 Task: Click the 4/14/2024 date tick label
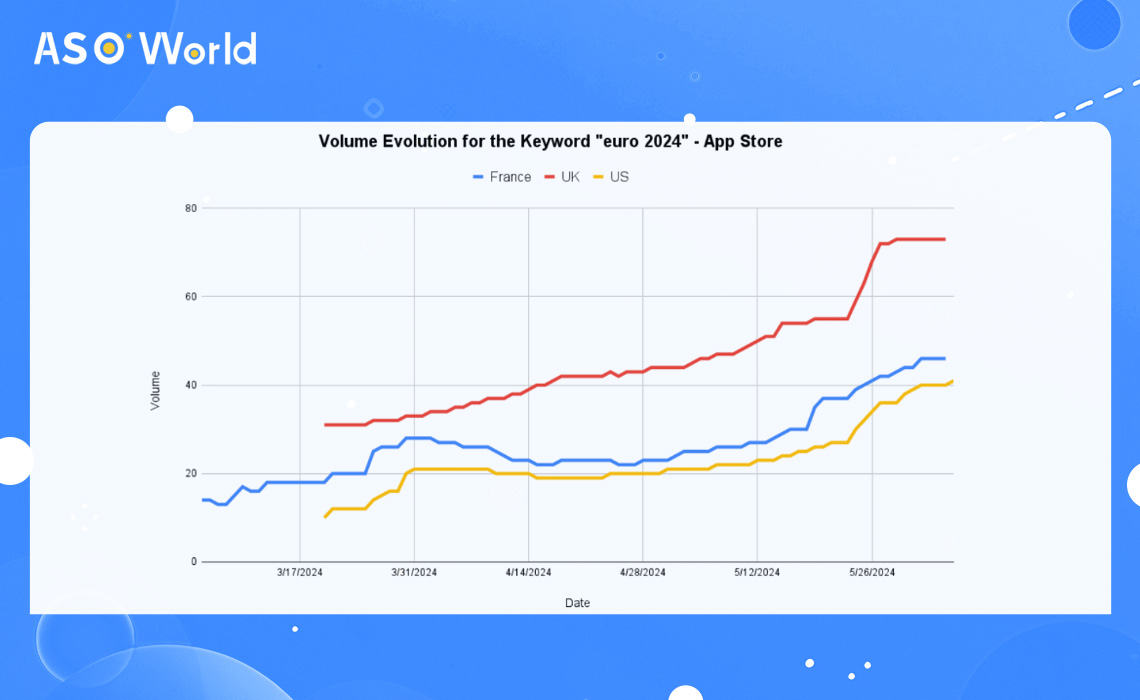529,572
